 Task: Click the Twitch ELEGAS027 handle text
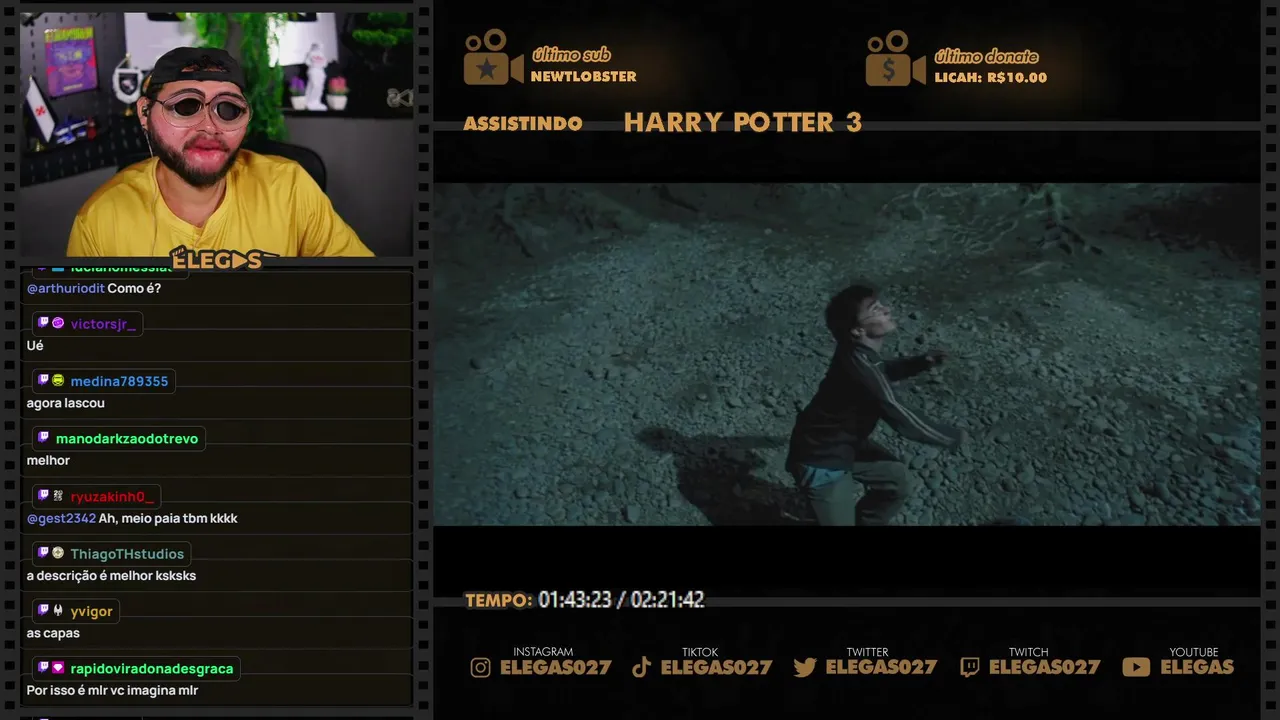point(1044,667)
